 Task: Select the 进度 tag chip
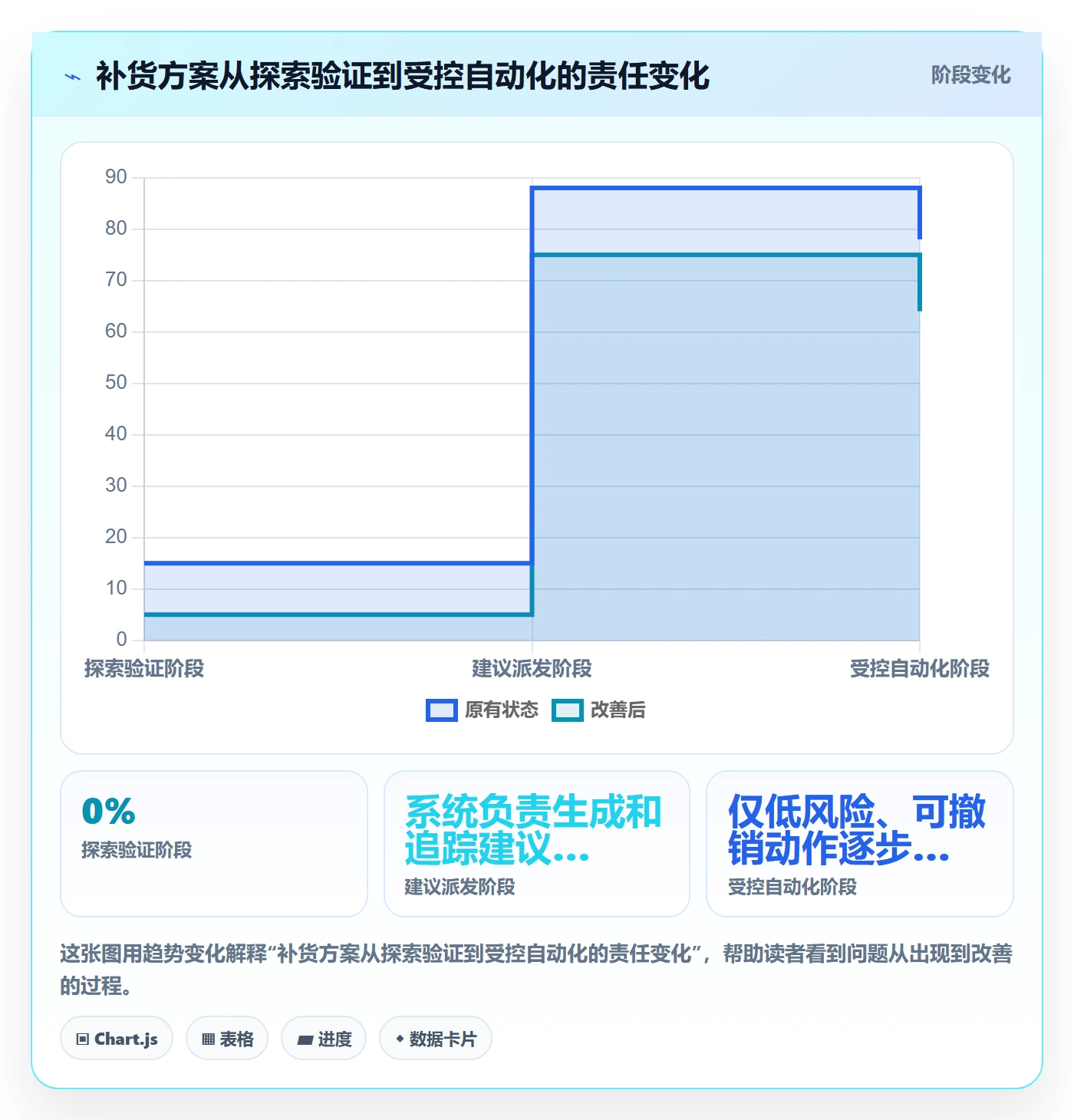(x=324, y=1039)
